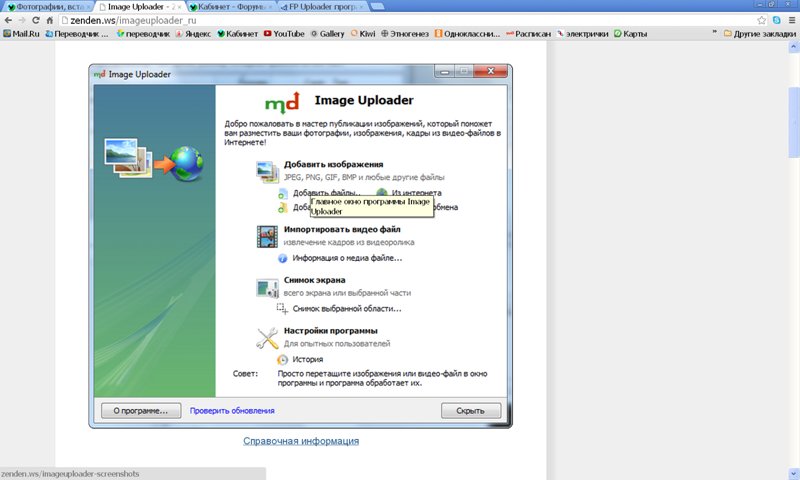
Task: Click the clock icon beside 'История'
Action: [x=282, y=360]
